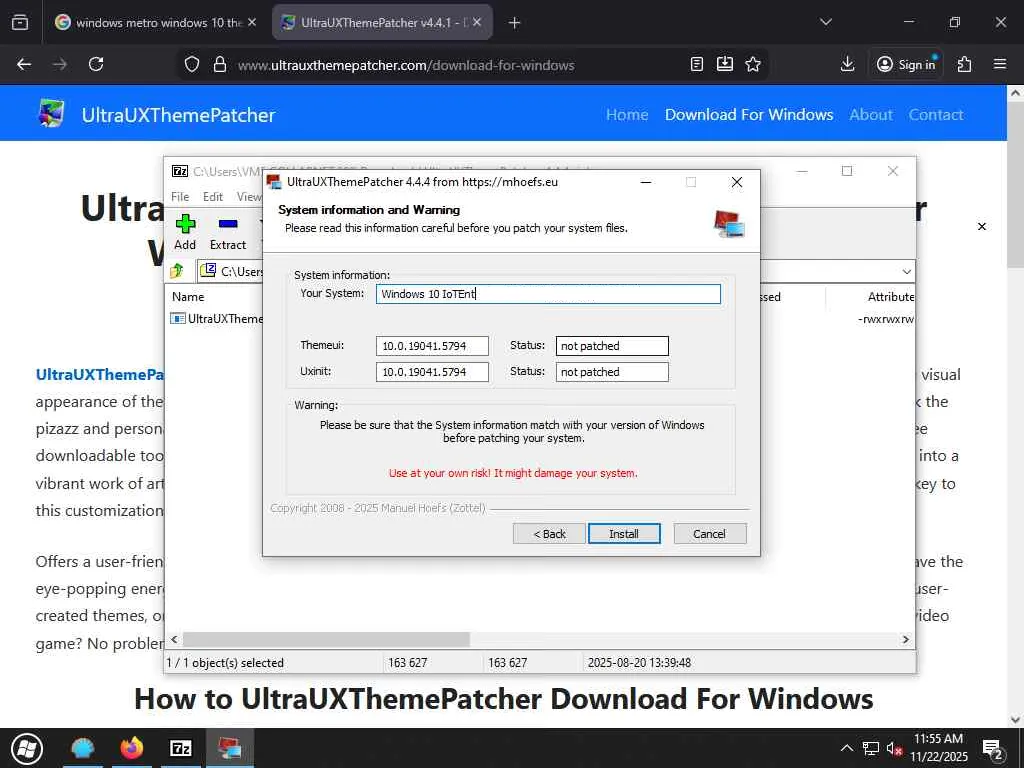Open the 7-Zip Edit menu
This screenshot has width=1024, height=768.
point(213,197)
